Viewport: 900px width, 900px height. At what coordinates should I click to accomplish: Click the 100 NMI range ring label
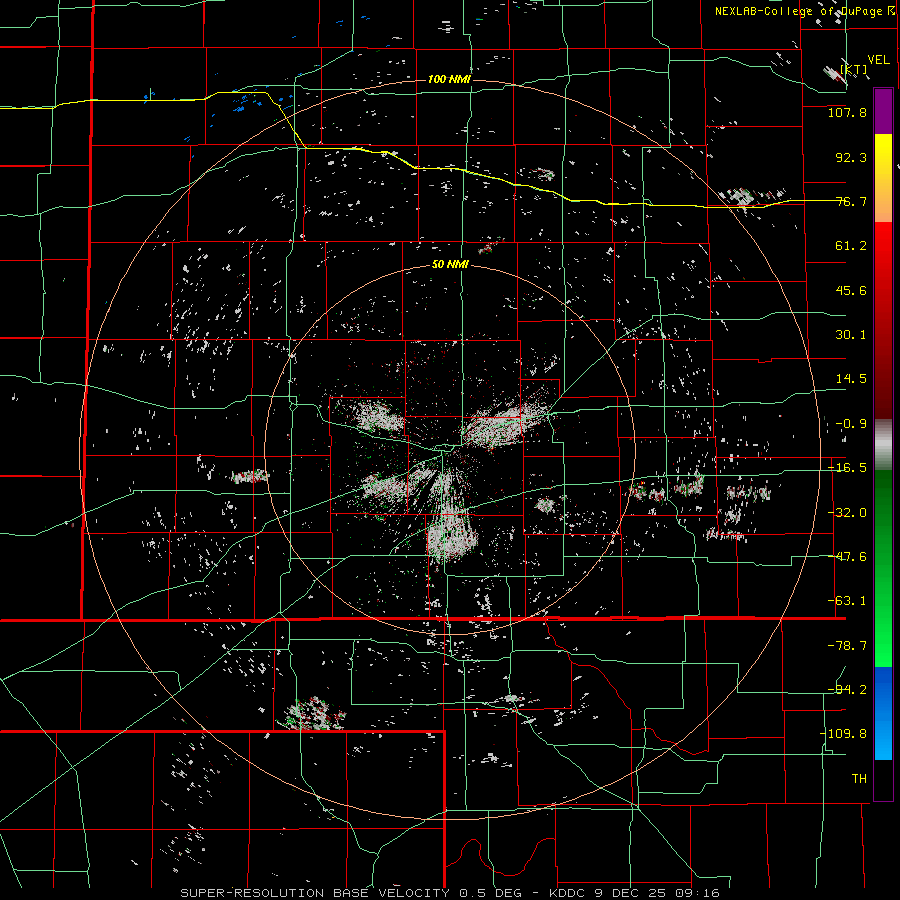(x=449, y=79)
